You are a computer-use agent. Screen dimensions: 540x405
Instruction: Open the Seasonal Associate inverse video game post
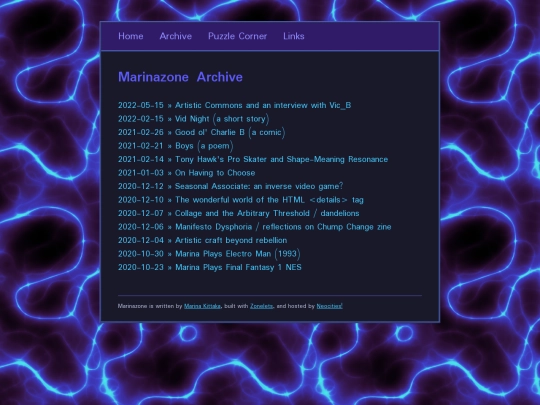[259, 186]
